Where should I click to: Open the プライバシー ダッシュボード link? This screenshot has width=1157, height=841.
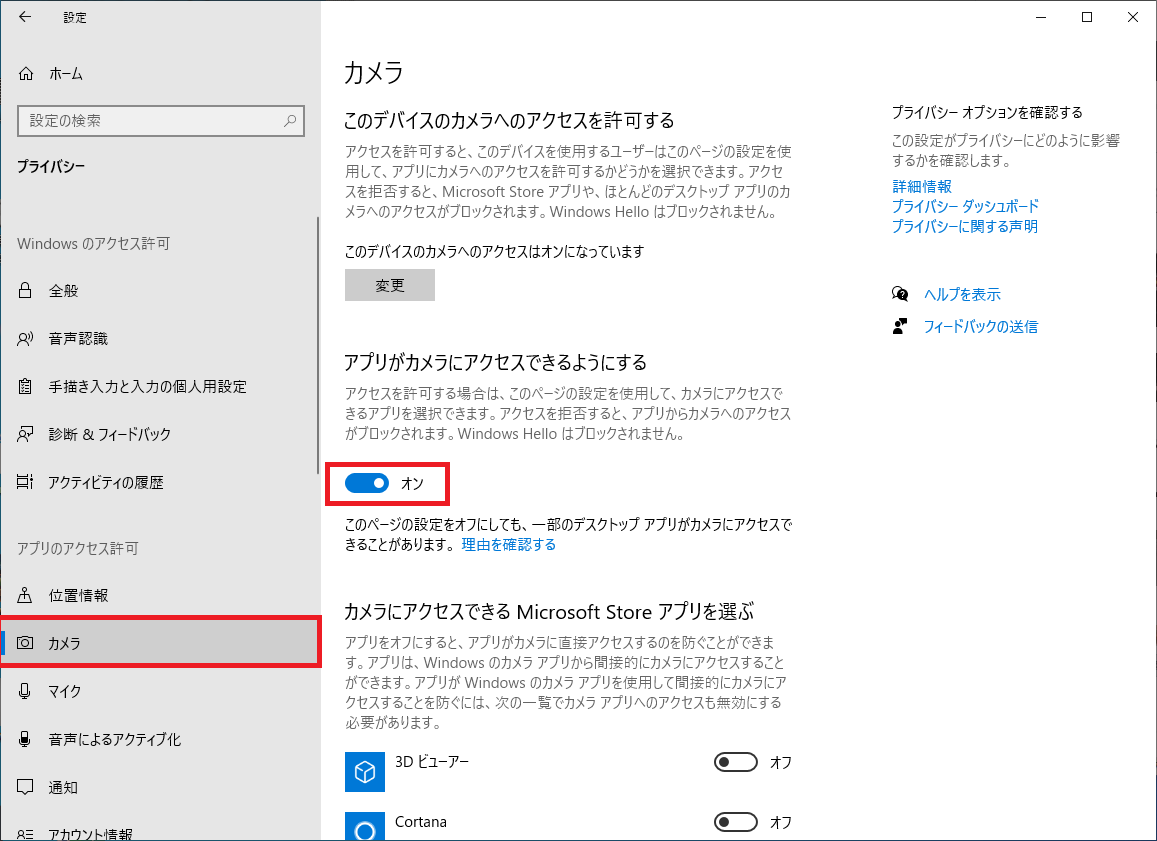point(965,206)
